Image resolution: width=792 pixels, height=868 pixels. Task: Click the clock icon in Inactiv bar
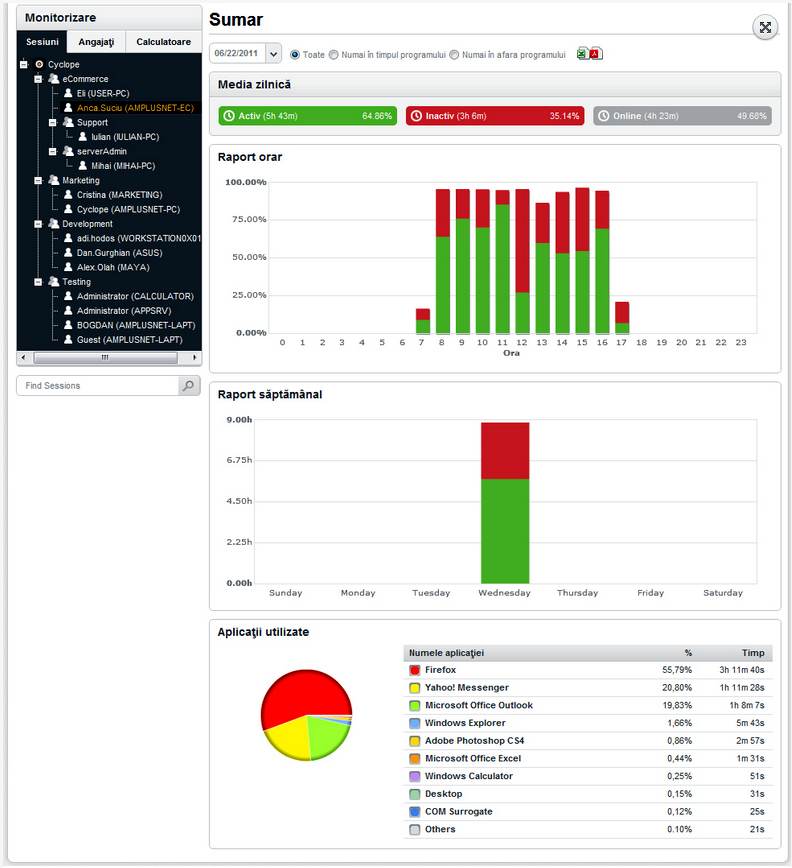(417, 116)
